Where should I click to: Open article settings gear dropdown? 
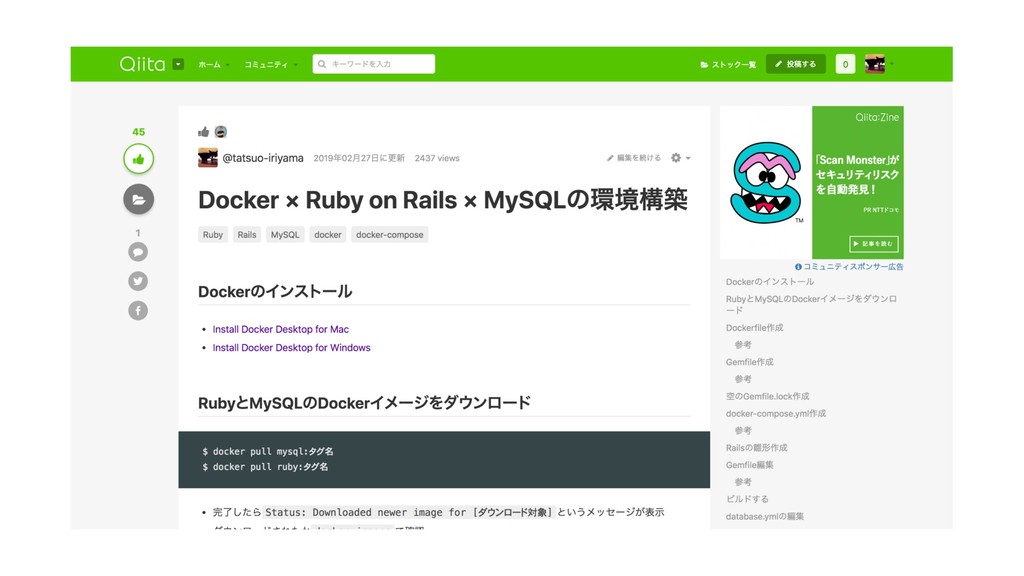(680, 158)
